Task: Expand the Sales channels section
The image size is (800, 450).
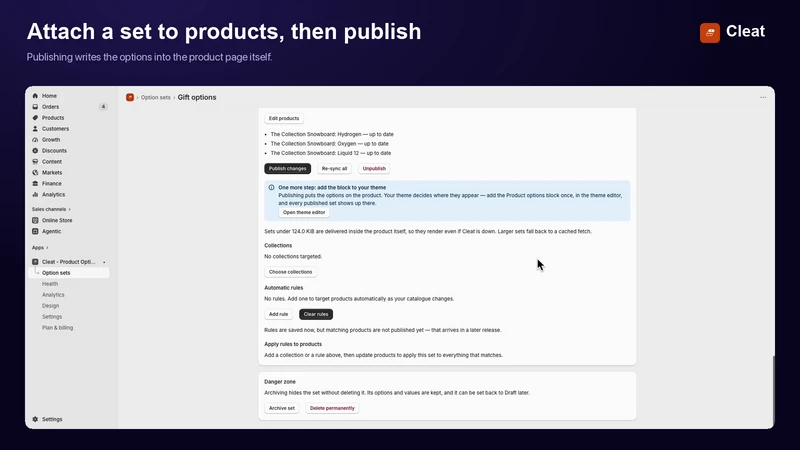Action: tap(51, 209)
